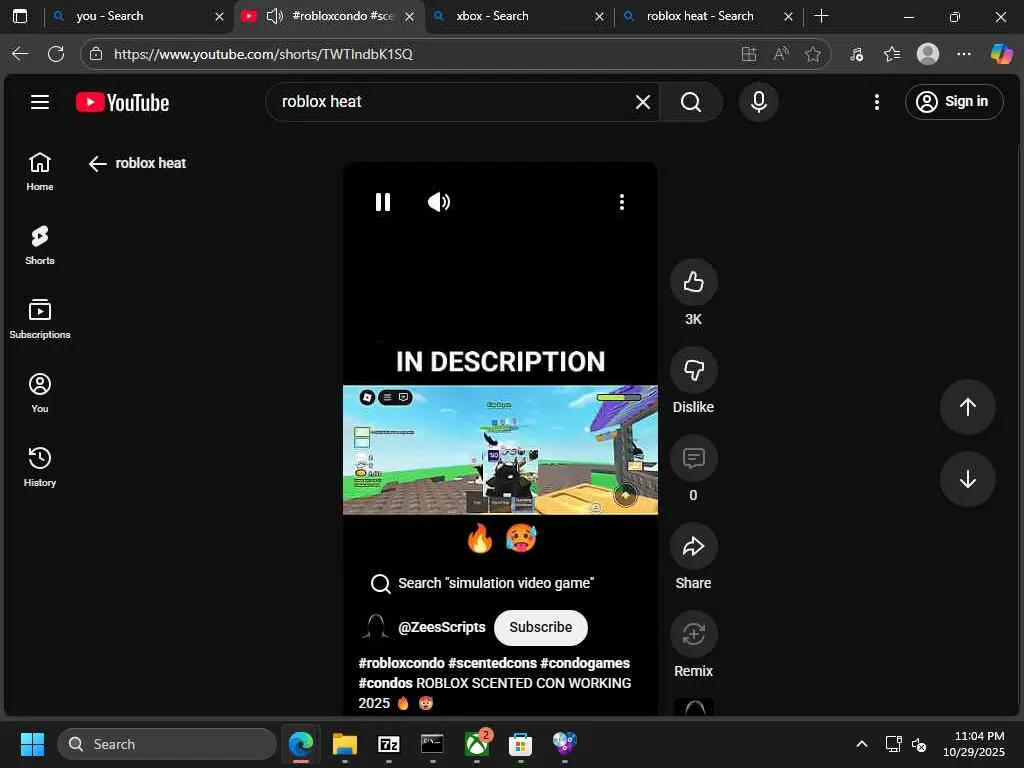Viewport: 1024px width, 768px height.
Task: Open the taskbar clock and date
Action: point(974,744)
